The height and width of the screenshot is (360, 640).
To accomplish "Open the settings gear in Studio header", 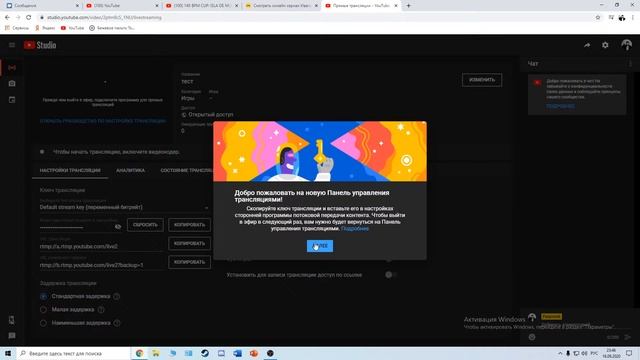I will (x=605, y=45).
